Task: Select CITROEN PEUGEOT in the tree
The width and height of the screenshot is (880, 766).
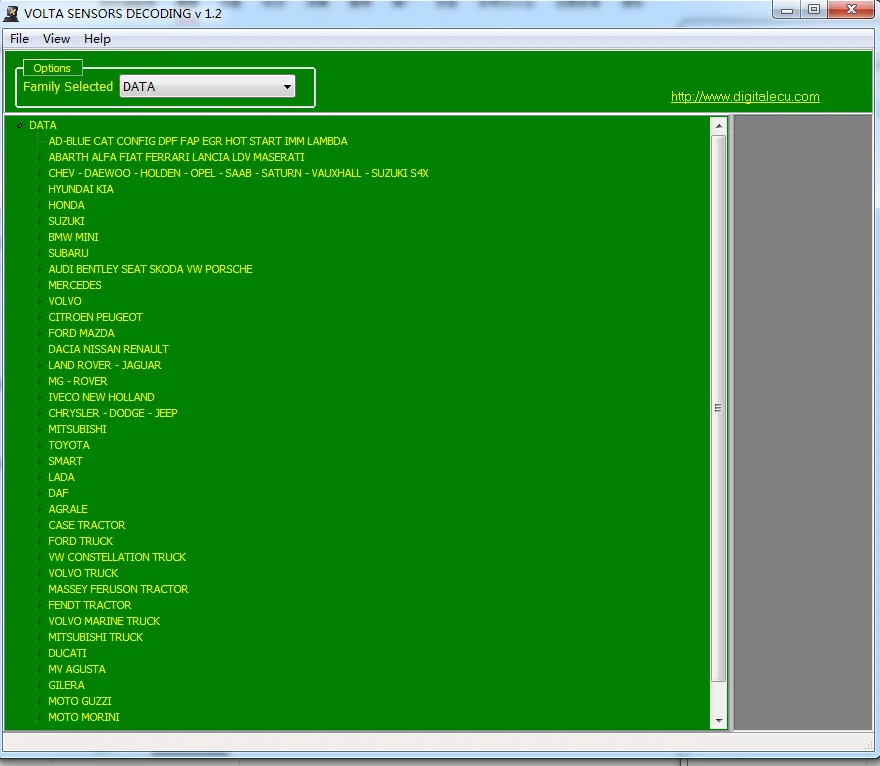Action: tap(95, 317)
